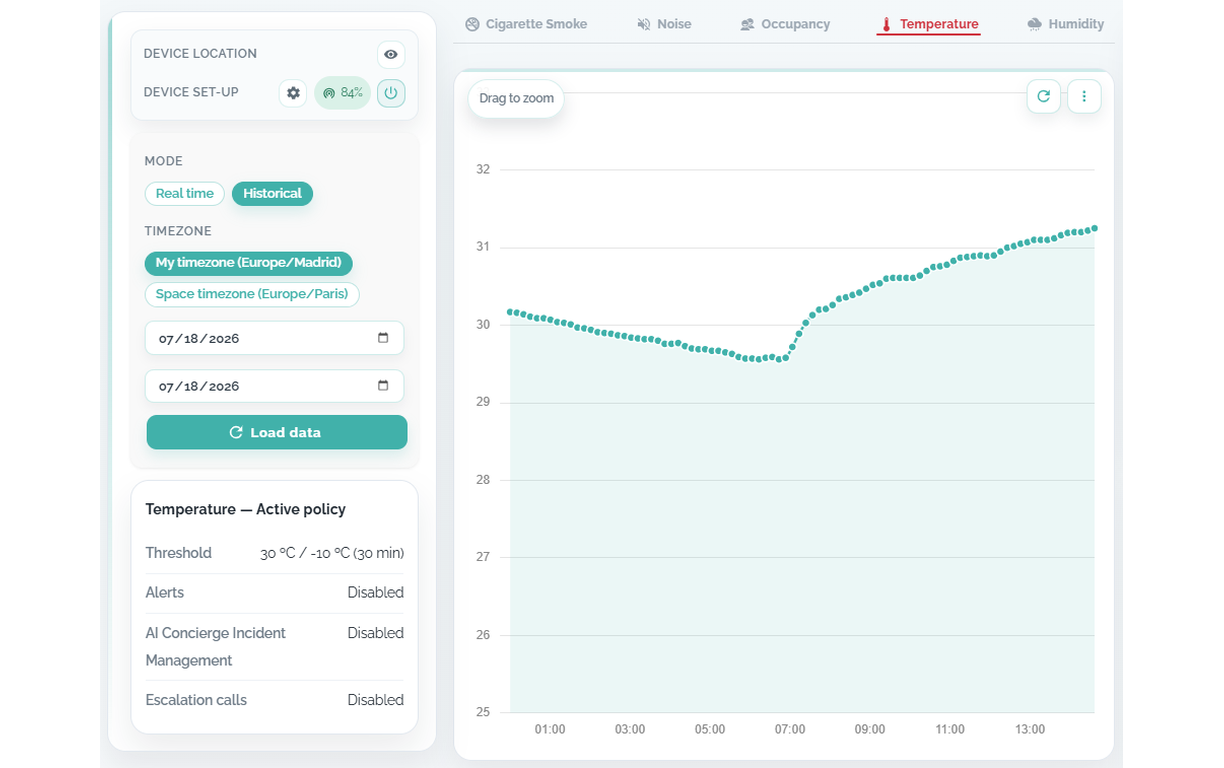Click the rain cloud Humidity icon

(1035, 24)
